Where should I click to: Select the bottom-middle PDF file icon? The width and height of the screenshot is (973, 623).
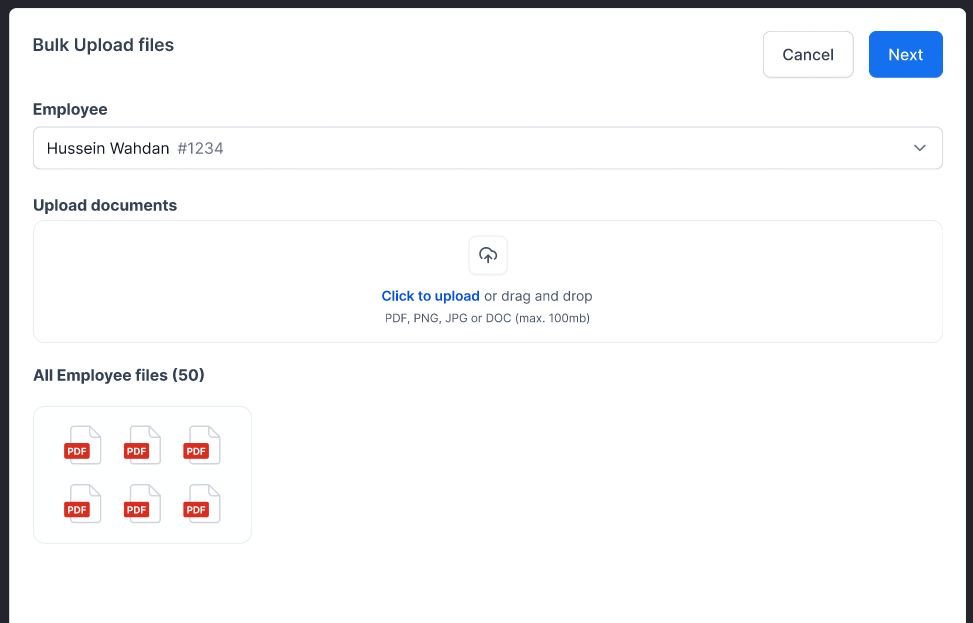(x=142, y=505)
